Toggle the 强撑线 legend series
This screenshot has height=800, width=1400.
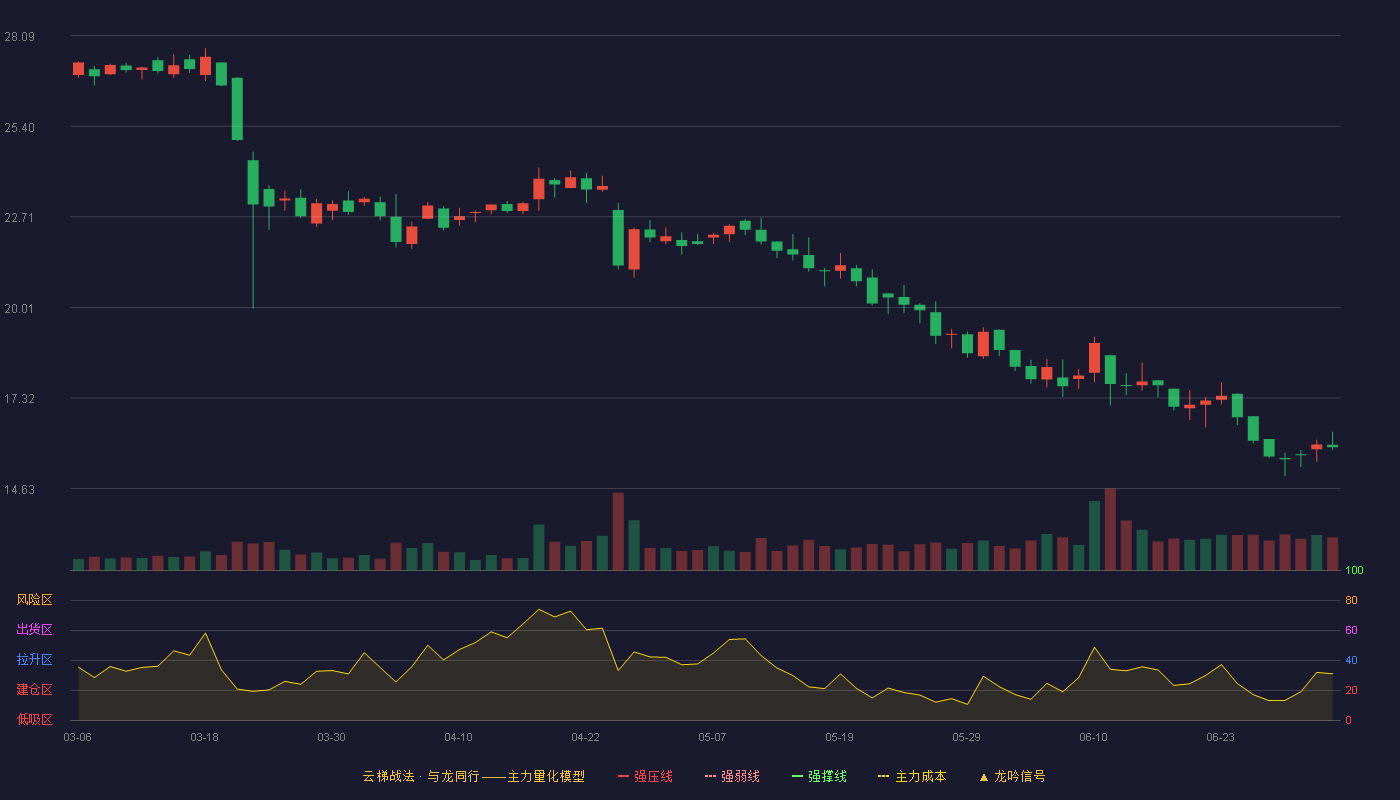point(819,776)
